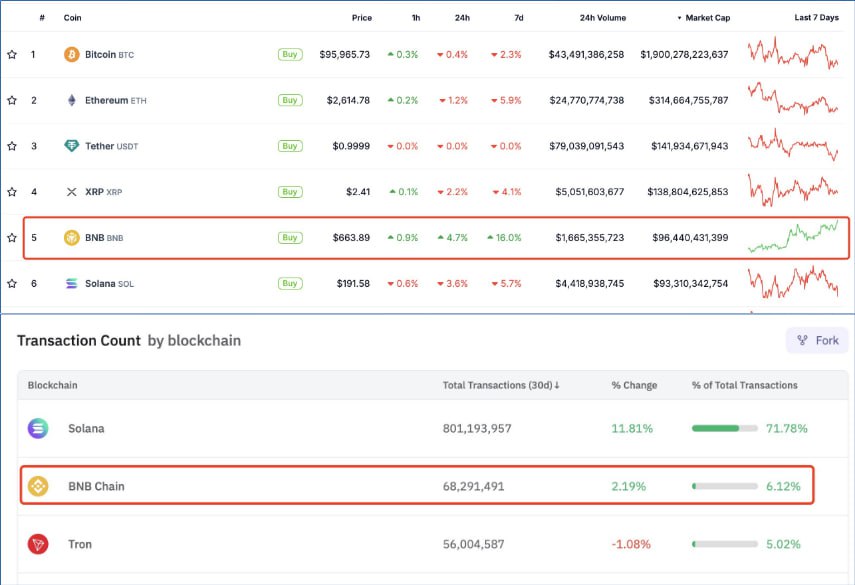Buy Bitcoin using its Buy button
Viewport: 855px width, 585px height.
(290, 55)
